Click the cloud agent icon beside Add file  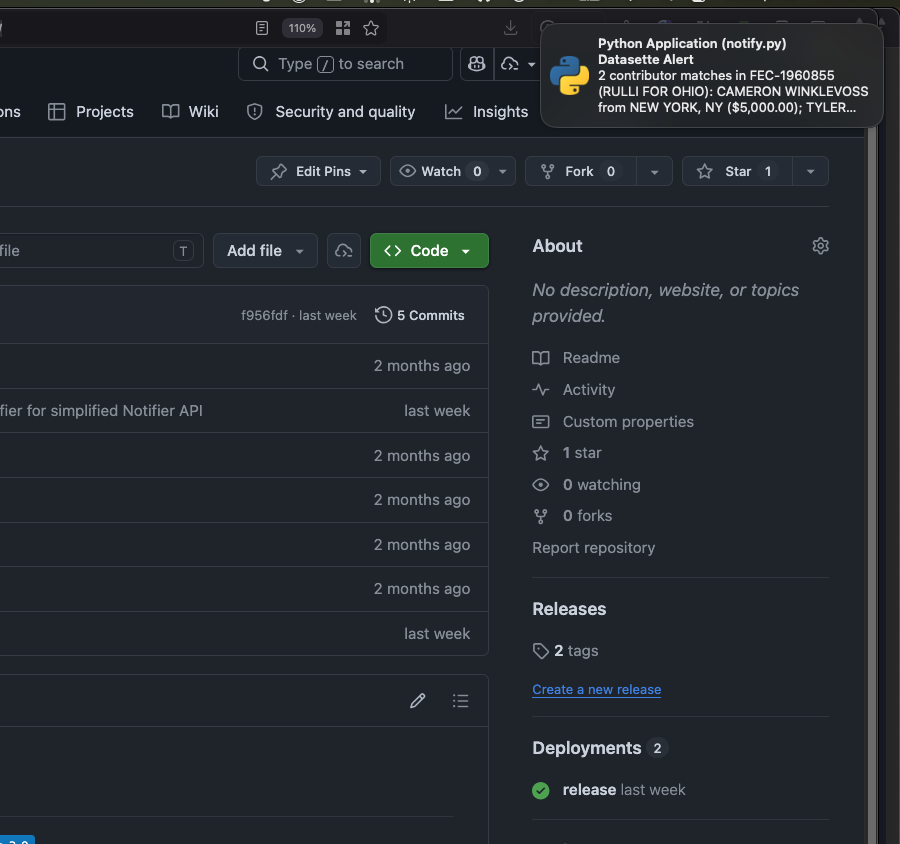coord(344,251)
